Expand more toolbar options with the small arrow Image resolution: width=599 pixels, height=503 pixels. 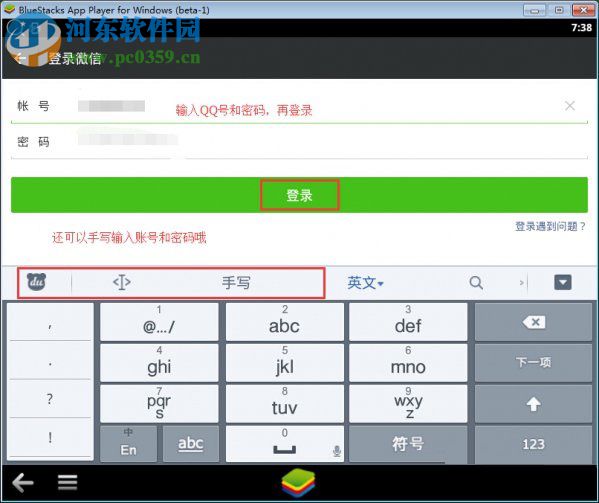tap(521, 283)
